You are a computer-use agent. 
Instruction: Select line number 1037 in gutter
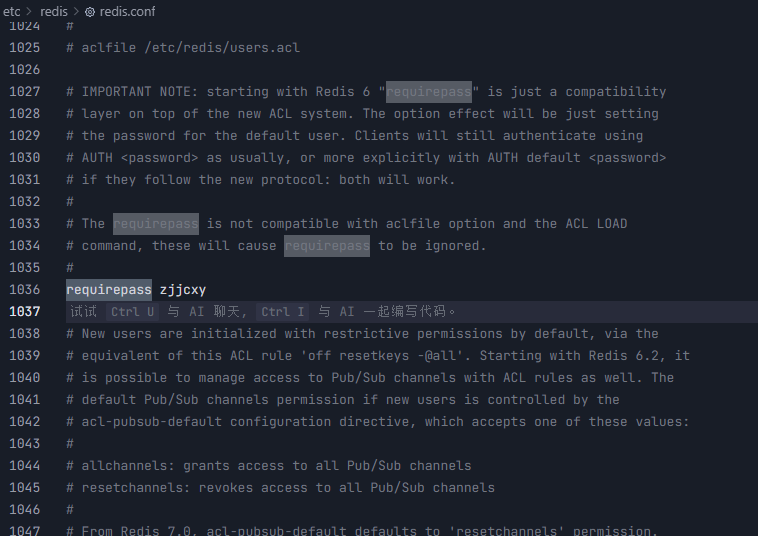[25, 312]
